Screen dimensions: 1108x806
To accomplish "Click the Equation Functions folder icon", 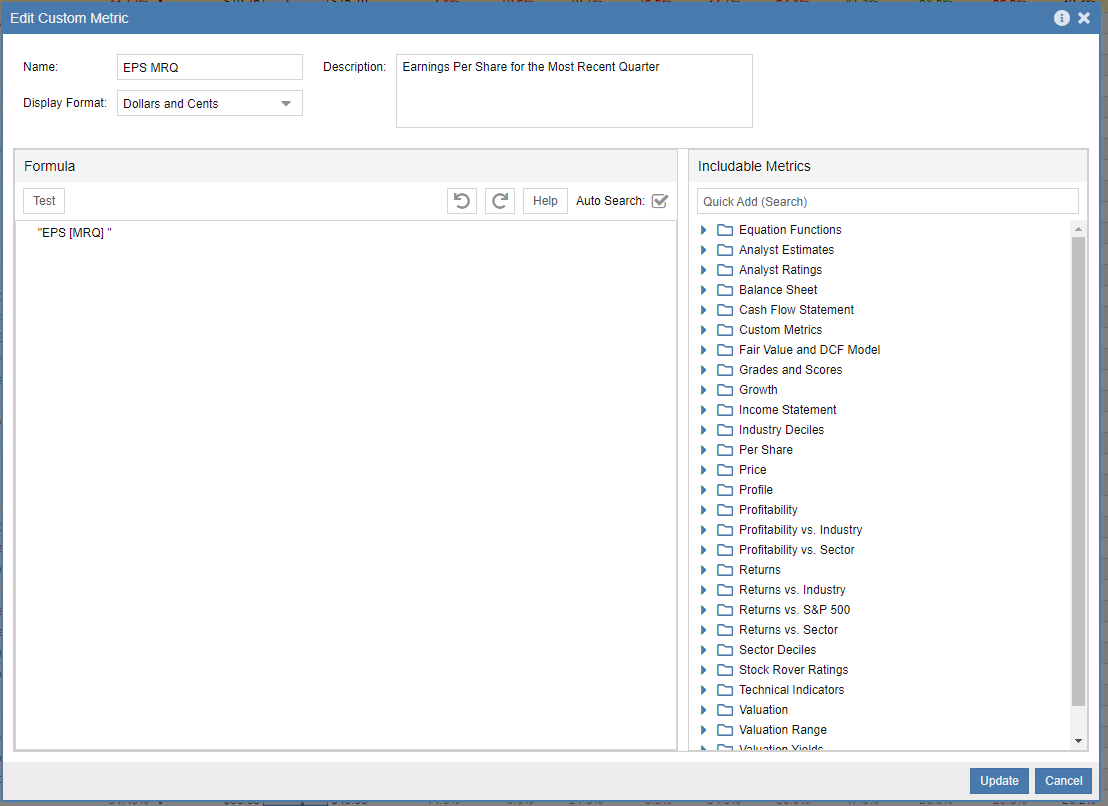I will [x=724, y=229].
